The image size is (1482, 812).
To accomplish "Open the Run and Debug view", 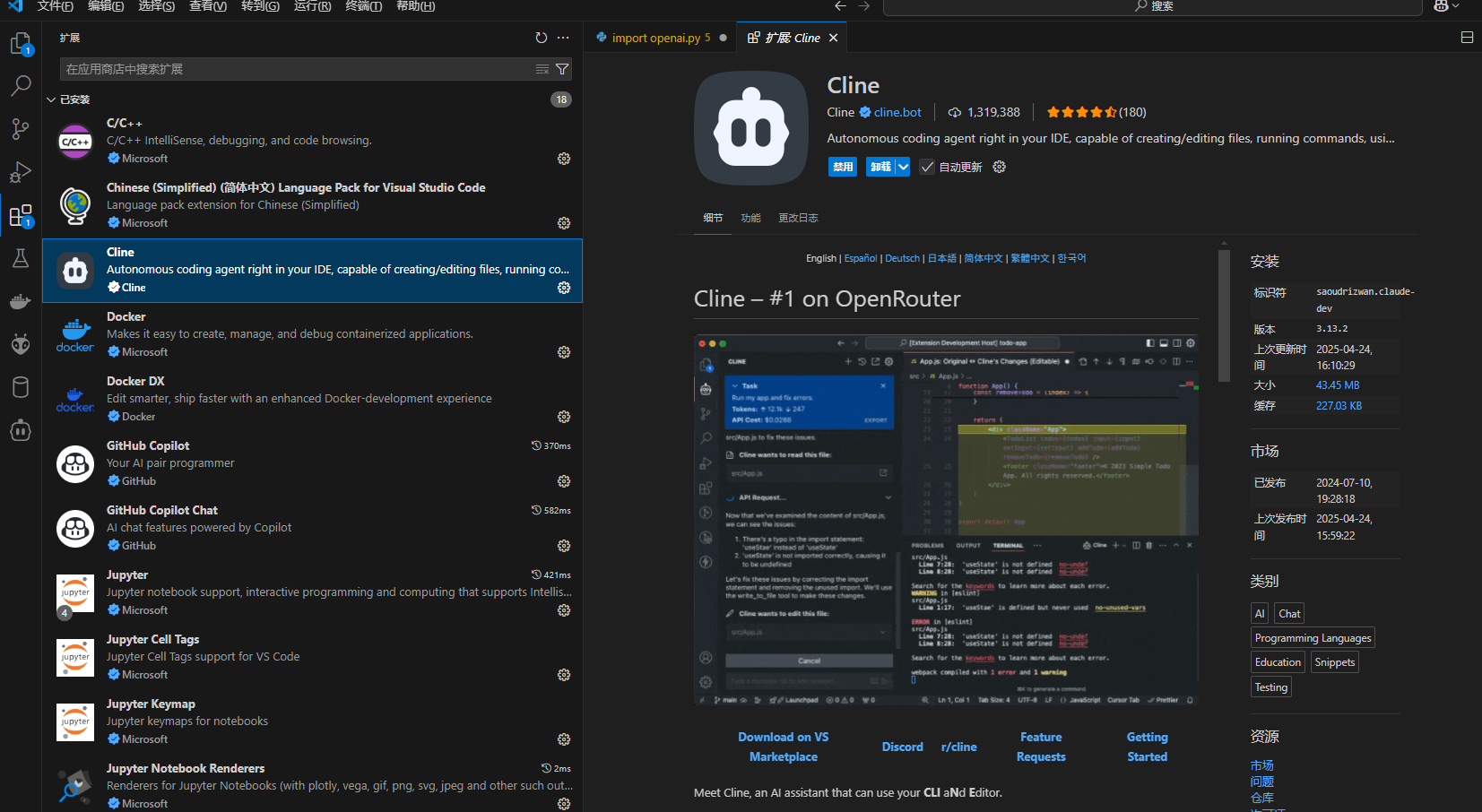I will [21, 172].
